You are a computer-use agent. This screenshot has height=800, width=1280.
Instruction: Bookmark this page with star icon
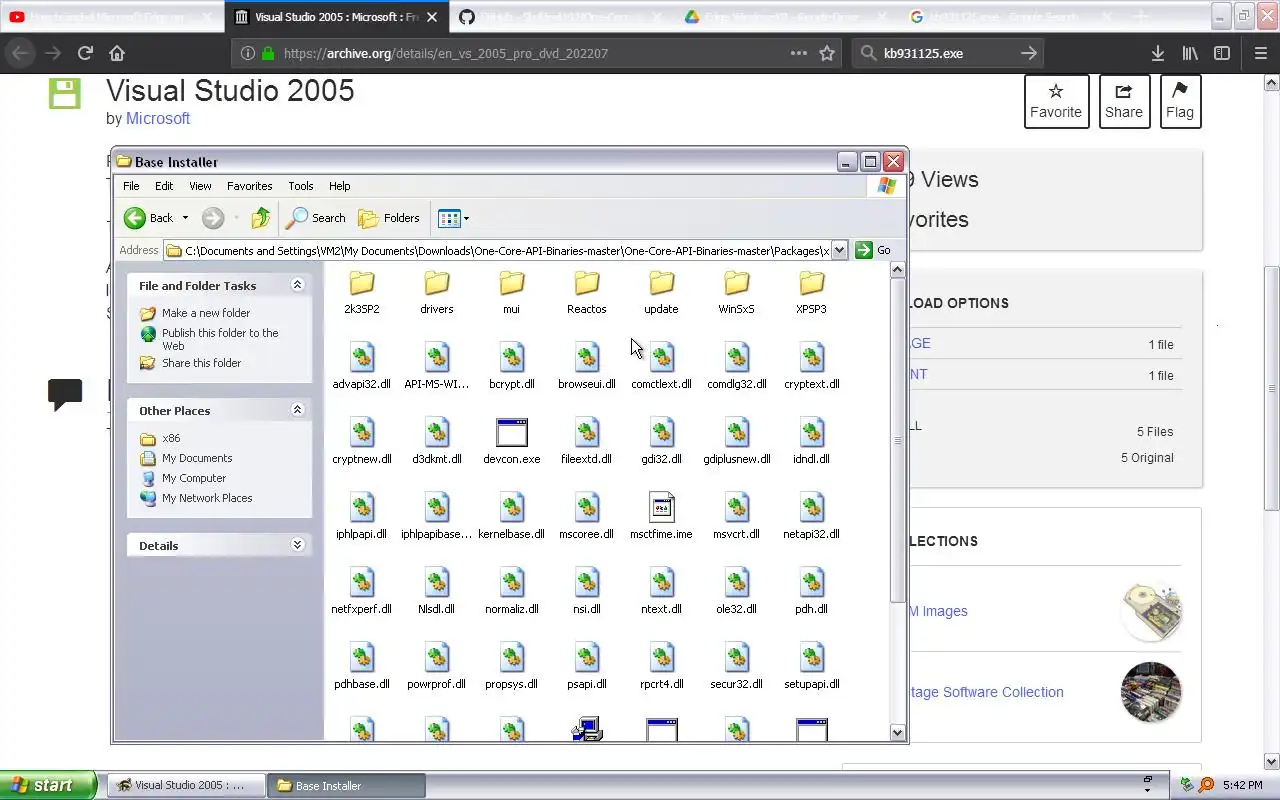tap(827, 53)
